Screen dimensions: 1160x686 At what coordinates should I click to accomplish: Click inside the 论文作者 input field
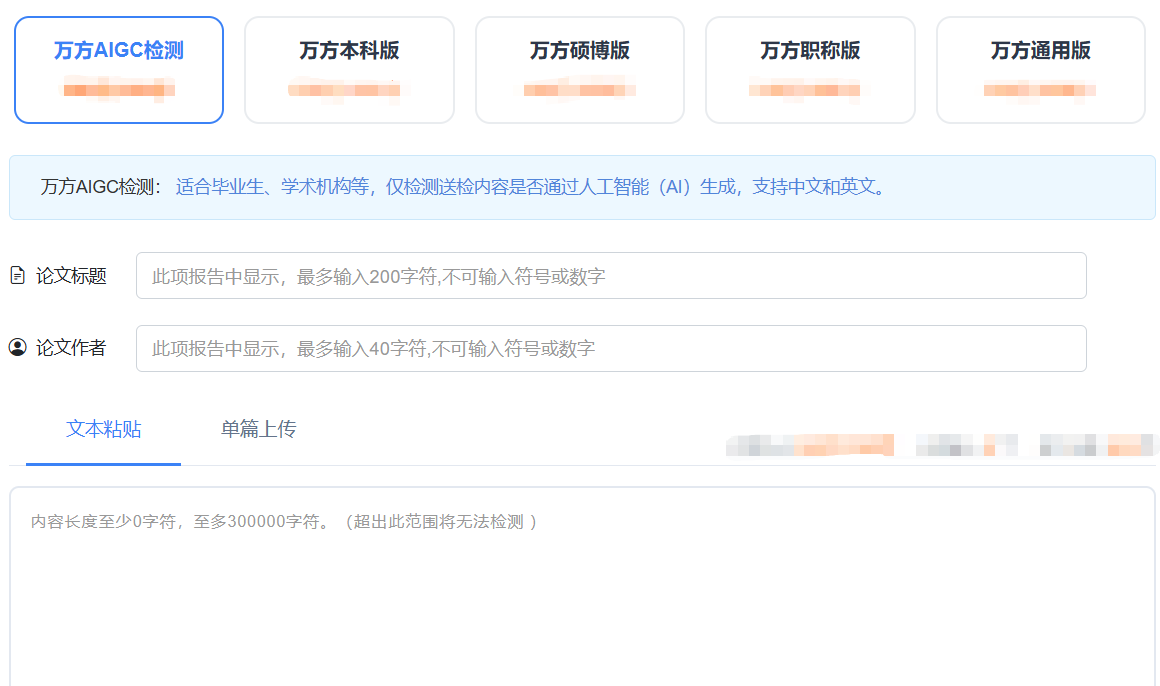[611, 349]
